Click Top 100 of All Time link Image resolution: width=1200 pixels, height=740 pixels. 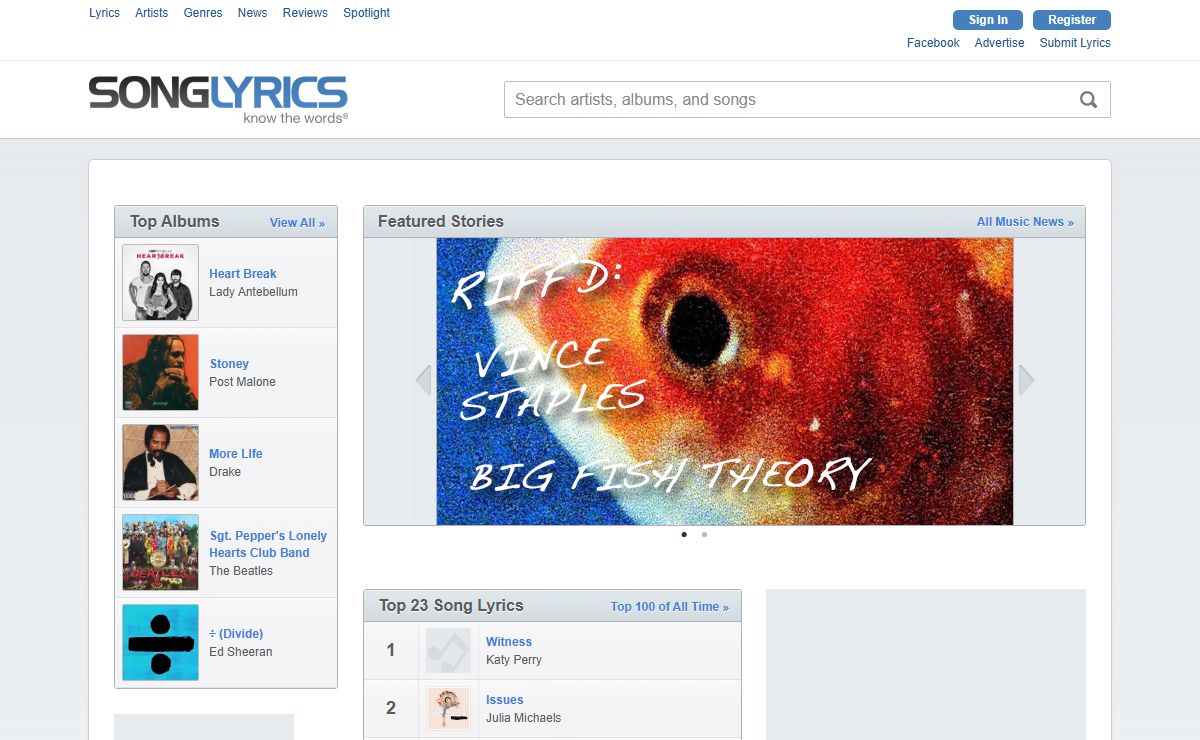670,607
